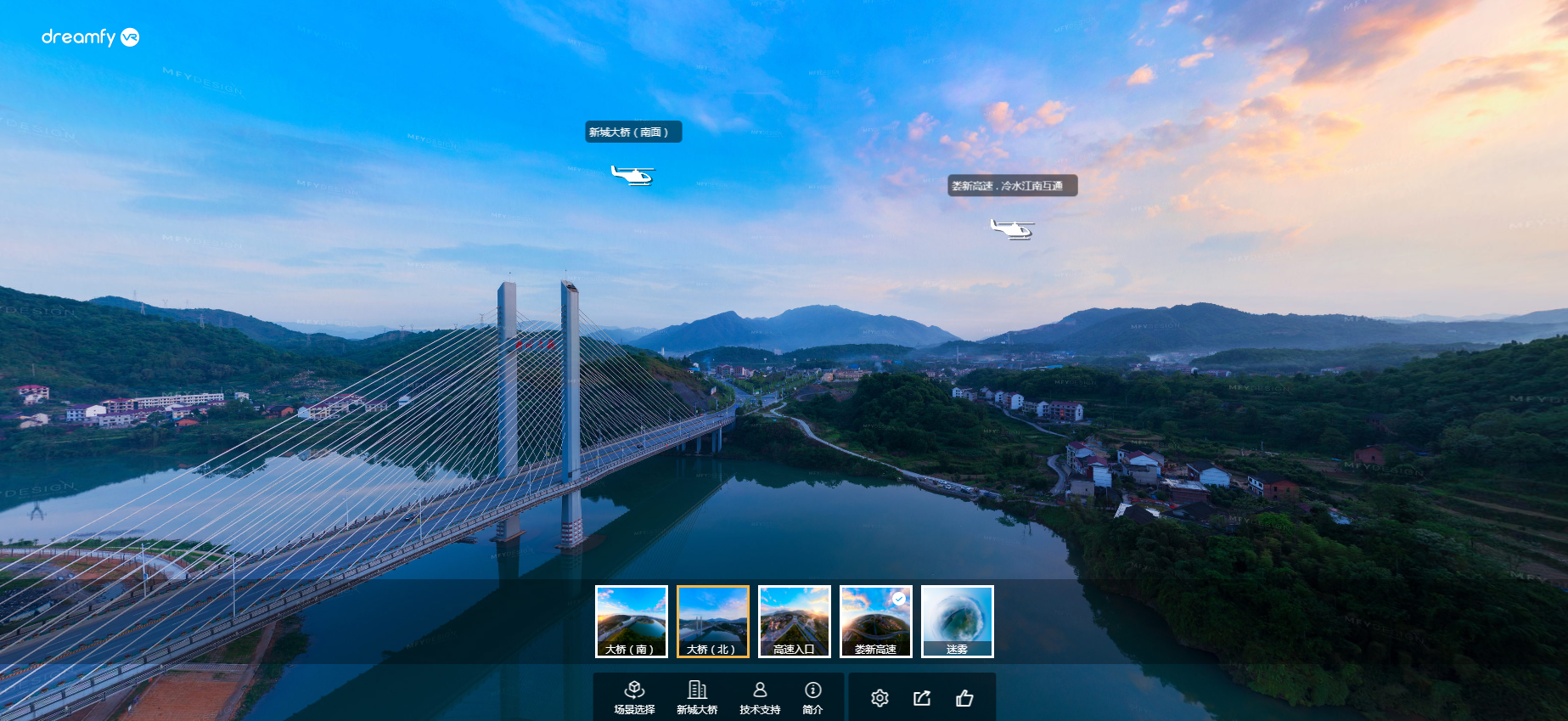This screenshot has height=721, width=1568.
Task: Click the 娄新高速.冷水江南互通 label
Action: (1012, 186)
